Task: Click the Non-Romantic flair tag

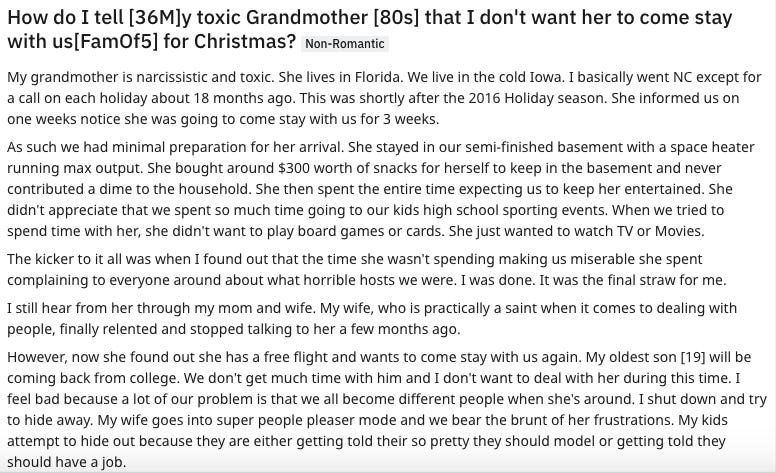Action: [x=345, y=44]
